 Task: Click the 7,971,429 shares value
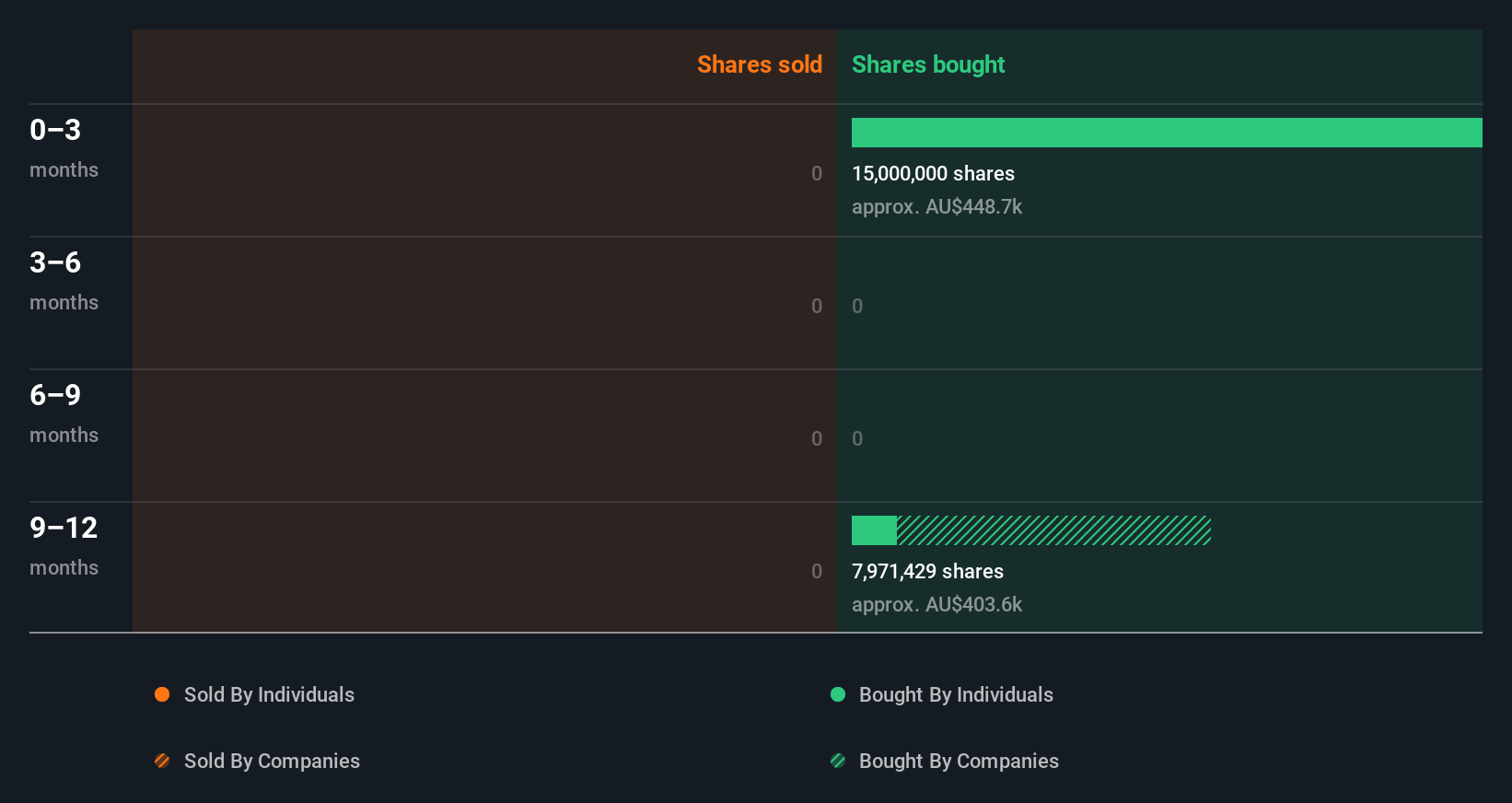point(927,572)
